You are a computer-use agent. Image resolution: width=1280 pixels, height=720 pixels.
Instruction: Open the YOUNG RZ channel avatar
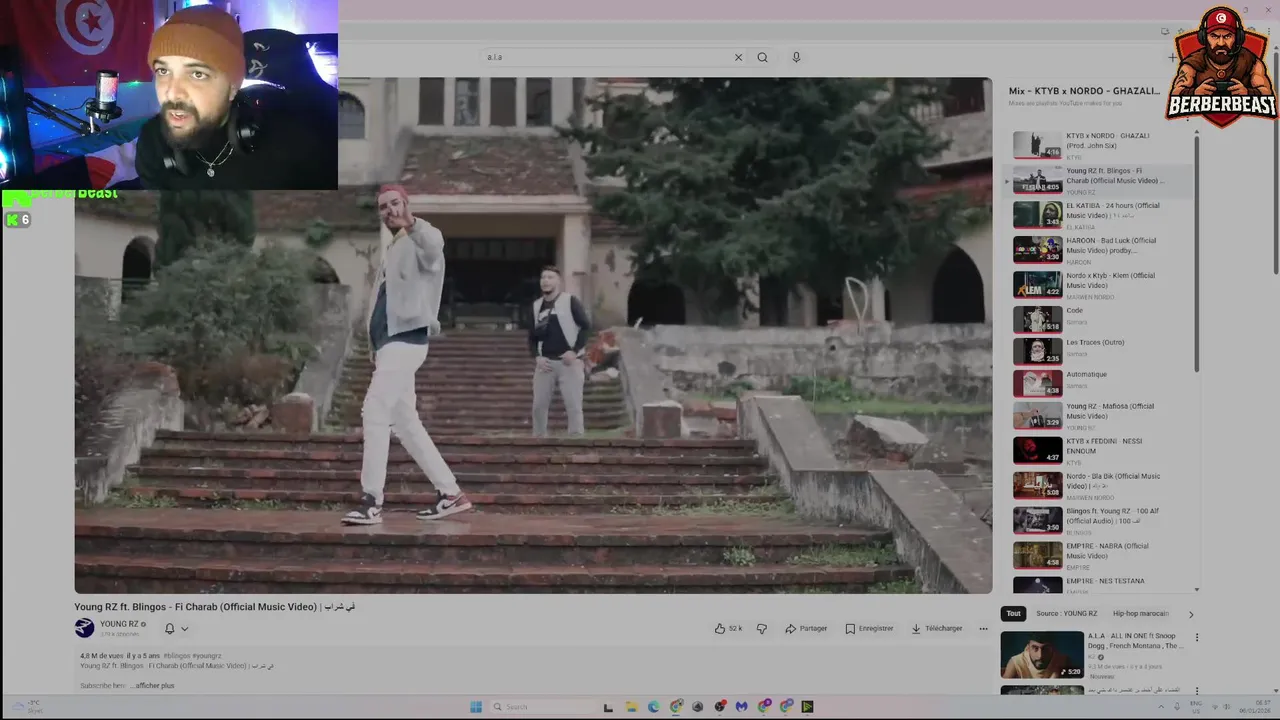[84, 628]
